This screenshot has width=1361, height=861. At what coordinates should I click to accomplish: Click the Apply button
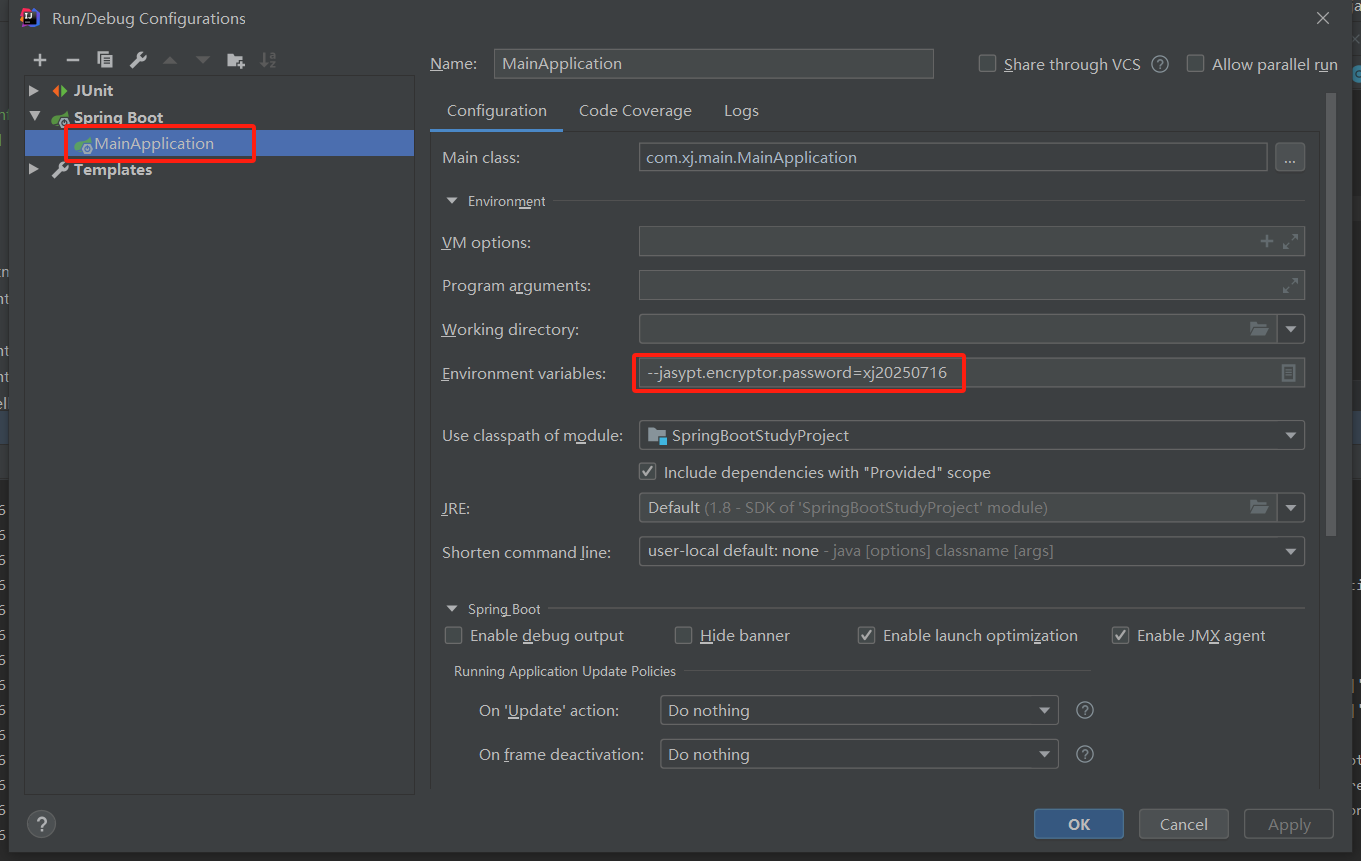pos(1289,824)
